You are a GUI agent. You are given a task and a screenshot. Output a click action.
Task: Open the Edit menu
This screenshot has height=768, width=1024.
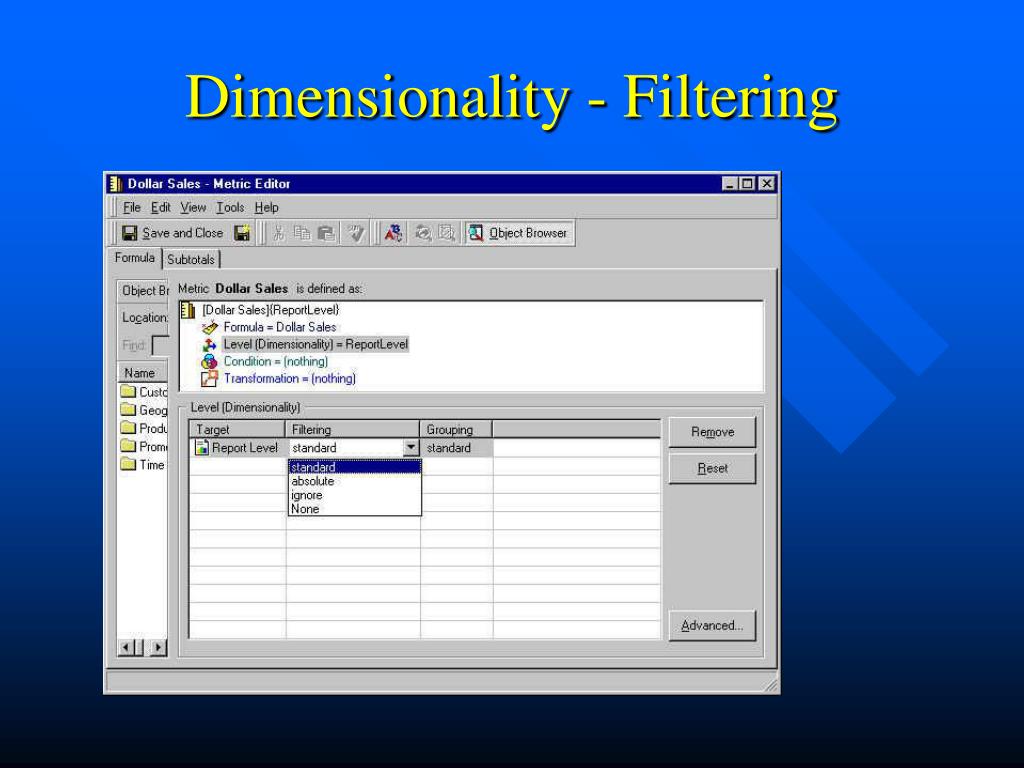coord(161,208)
